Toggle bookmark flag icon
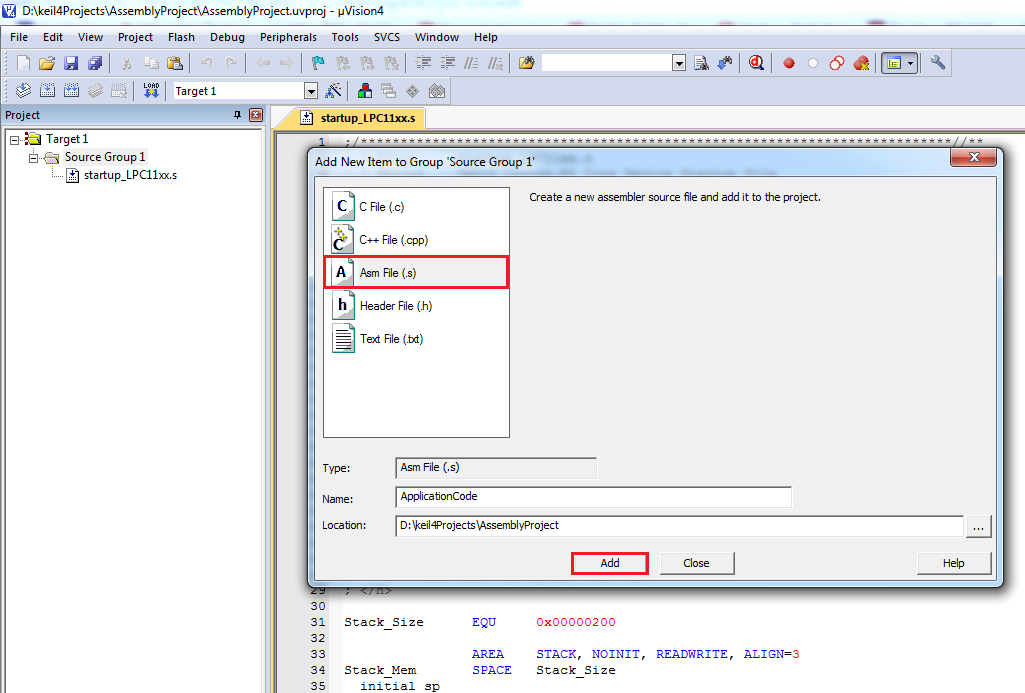 coord(318,63)
